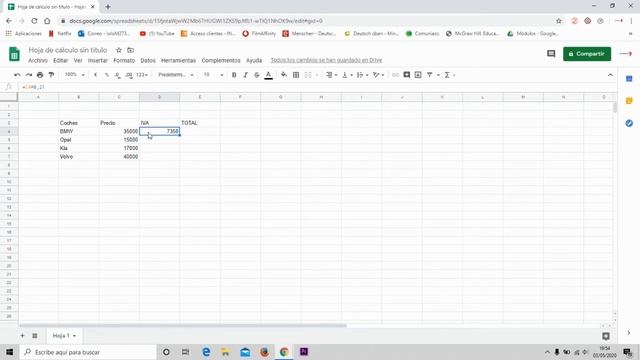
Task: Open the Herramientas menu
Action: point(178,60)
